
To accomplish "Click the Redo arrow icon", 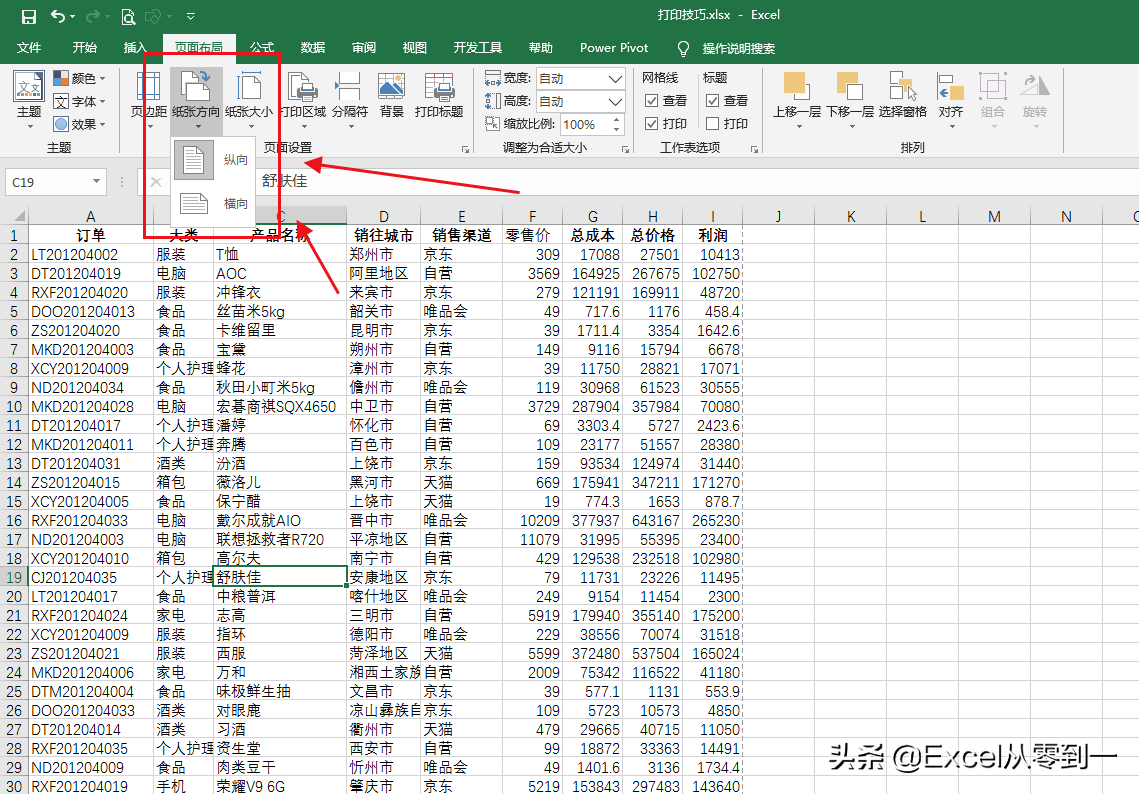I will pyautogui.click(x=92, y=16).
